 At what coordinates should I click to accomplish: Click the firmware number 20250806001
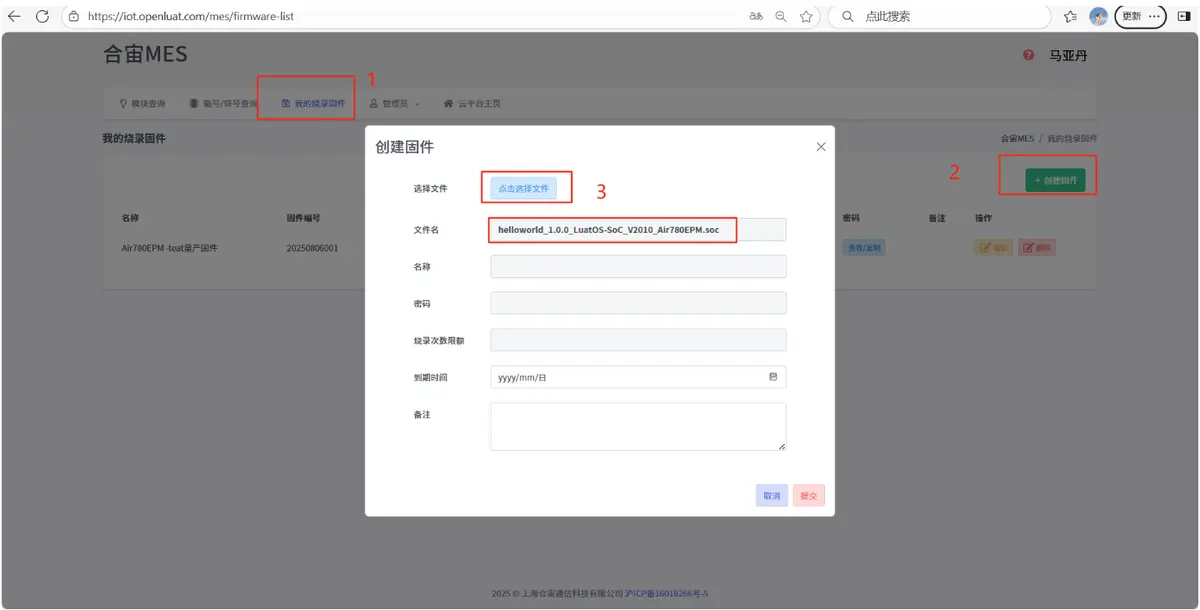coord(312,248)
